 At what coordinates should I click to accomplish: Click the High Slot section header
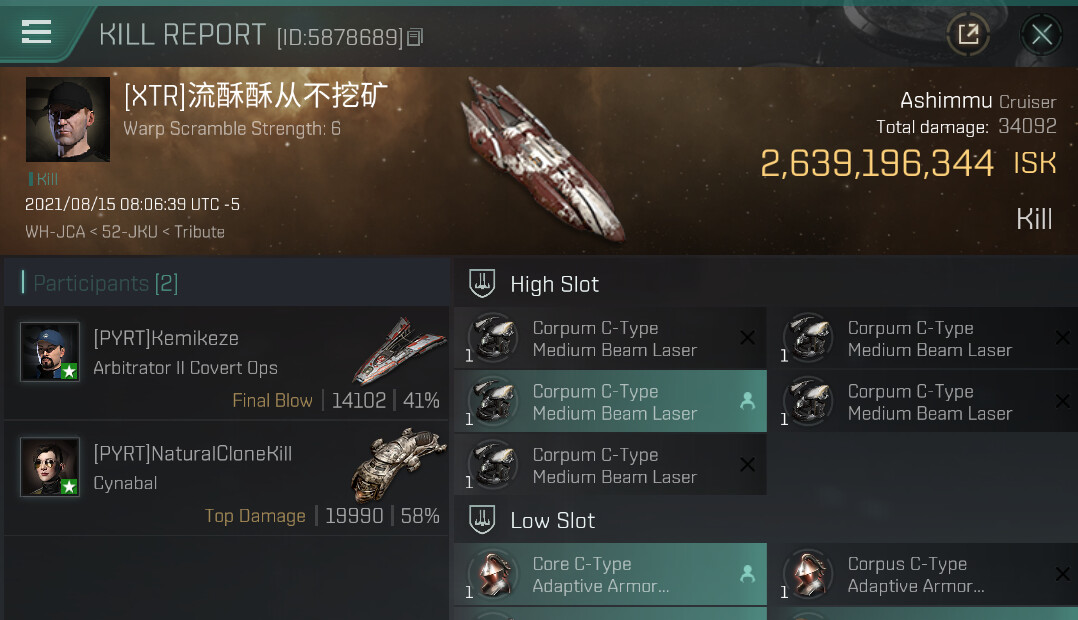click(x=554, y=285)
